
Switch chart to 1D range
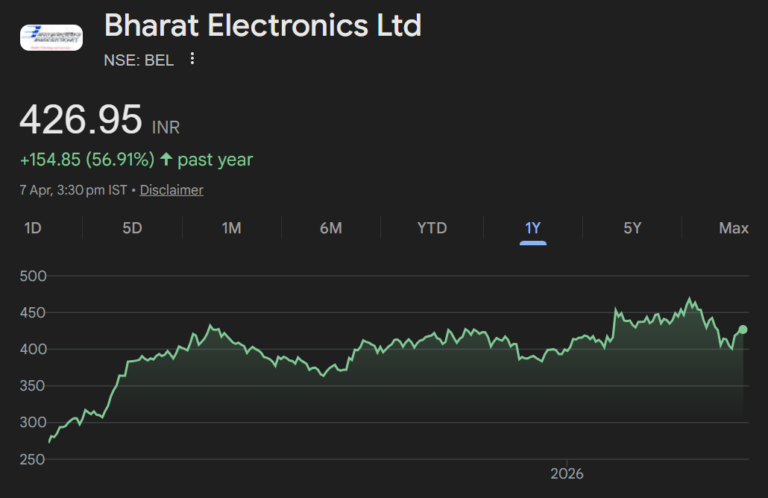(x=33, y=228)
